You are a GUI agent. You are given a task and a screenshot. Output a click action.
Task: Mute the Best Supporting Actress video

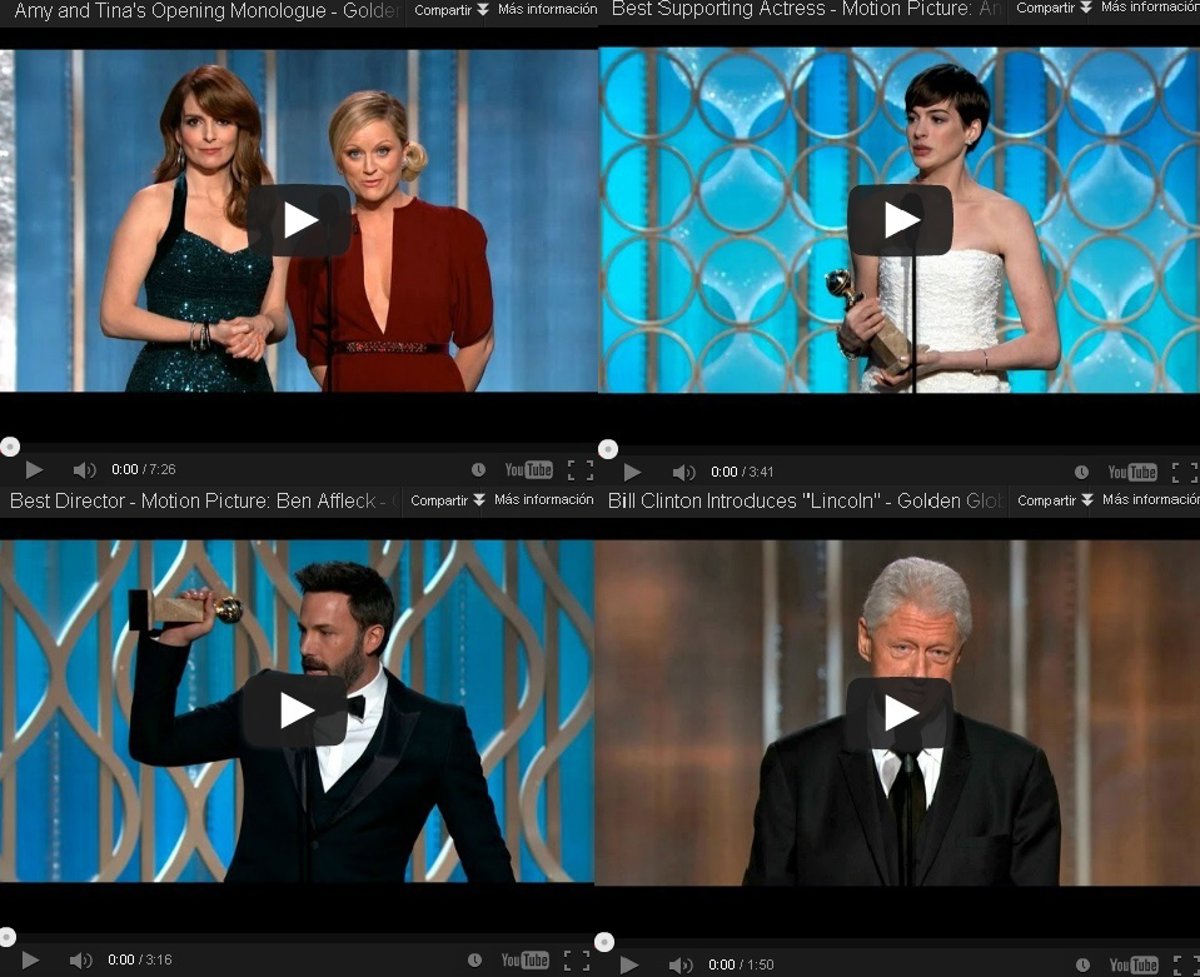(x=683, y=472)
